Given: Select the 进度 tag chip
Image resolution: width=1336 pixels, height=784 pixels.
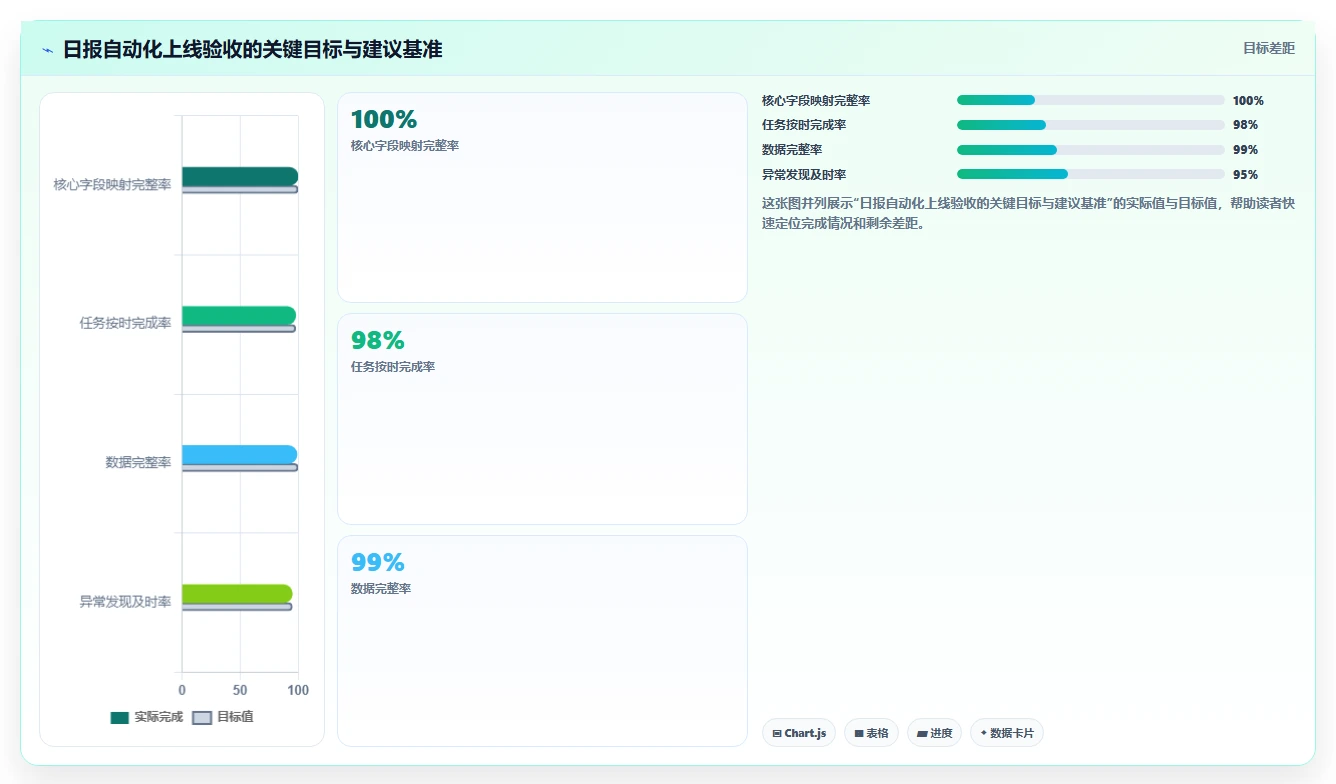Looking at the screenshot, I should pos(934,733).
